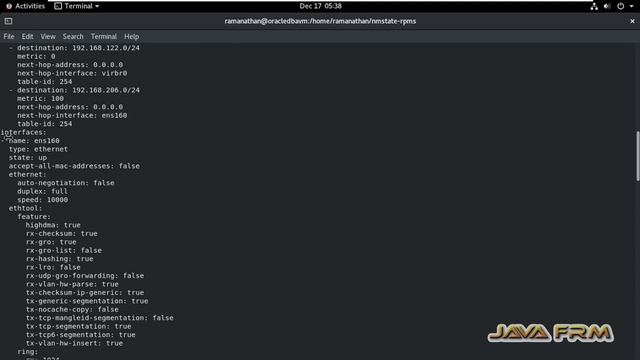Click the 'feature:' line
This screenshot has width=640, height=360.
tap(34, 217)
